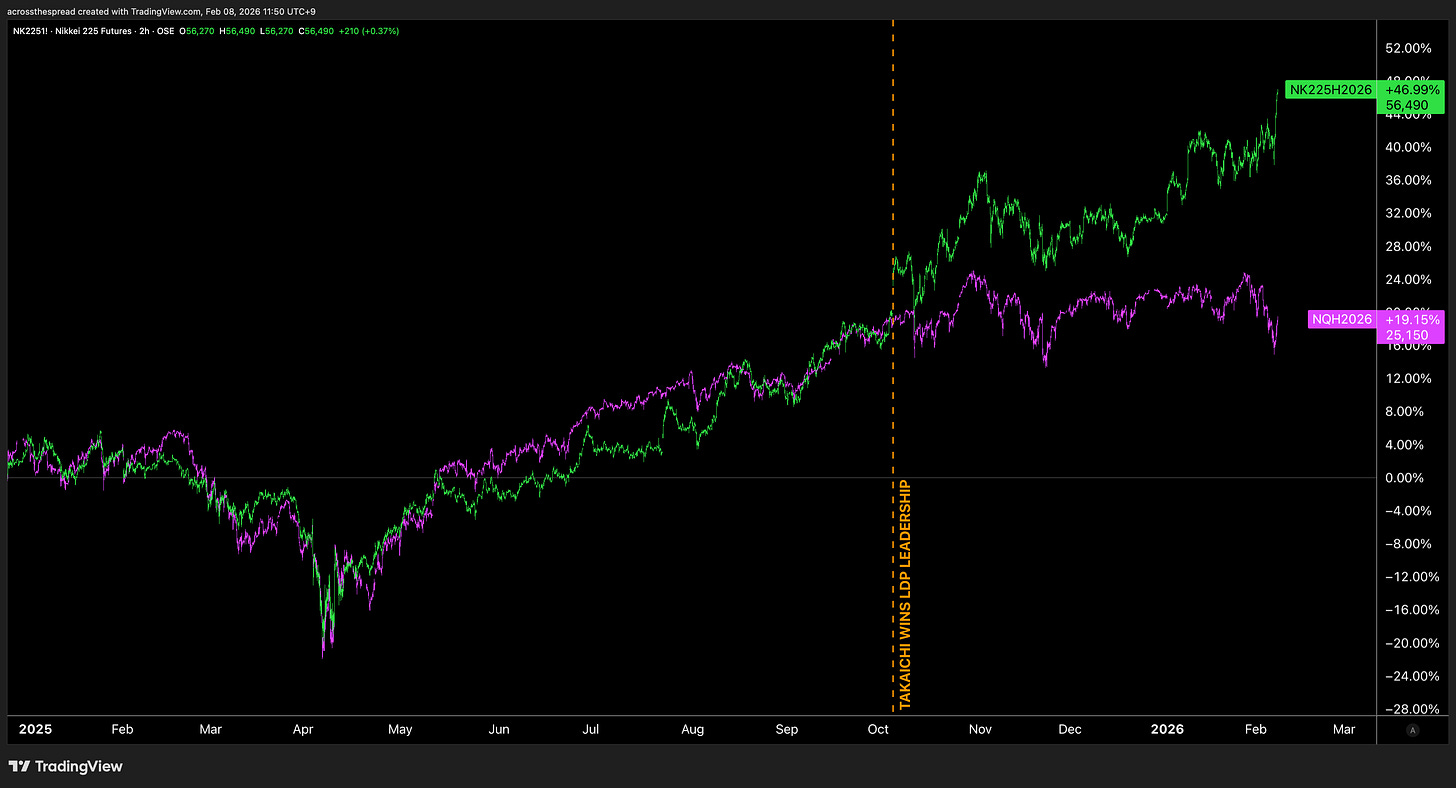
Task: Click the "Oct" time axis label
Action: point(879,730)
